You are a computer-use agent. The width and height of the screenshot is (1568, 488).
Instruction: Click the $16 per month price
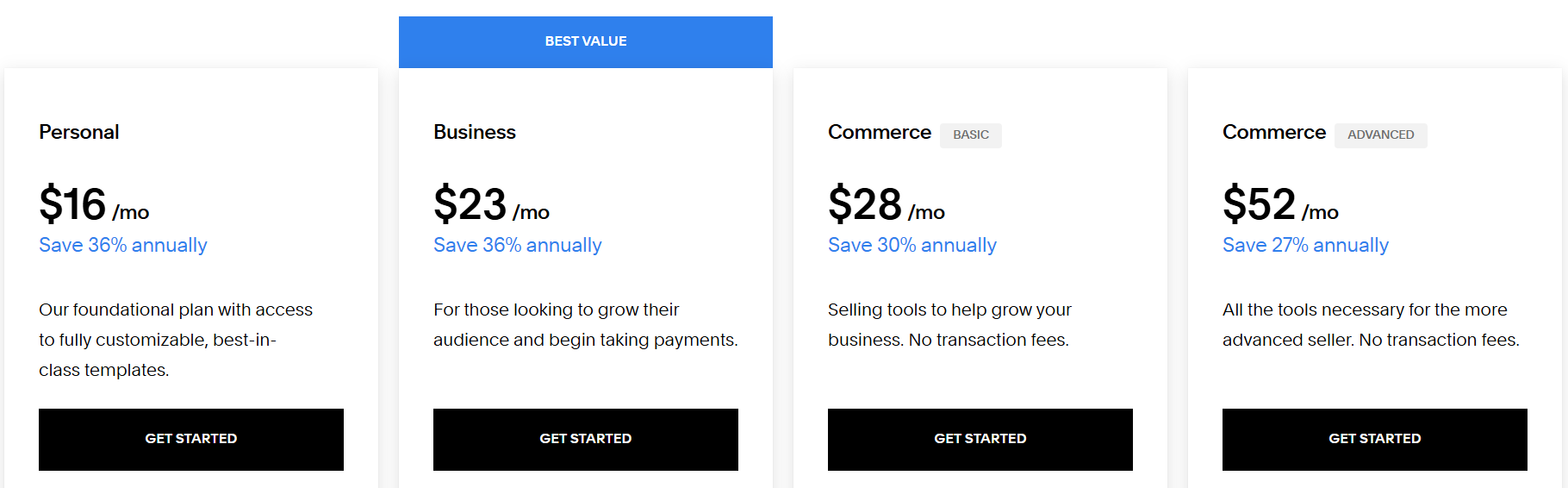94,205
